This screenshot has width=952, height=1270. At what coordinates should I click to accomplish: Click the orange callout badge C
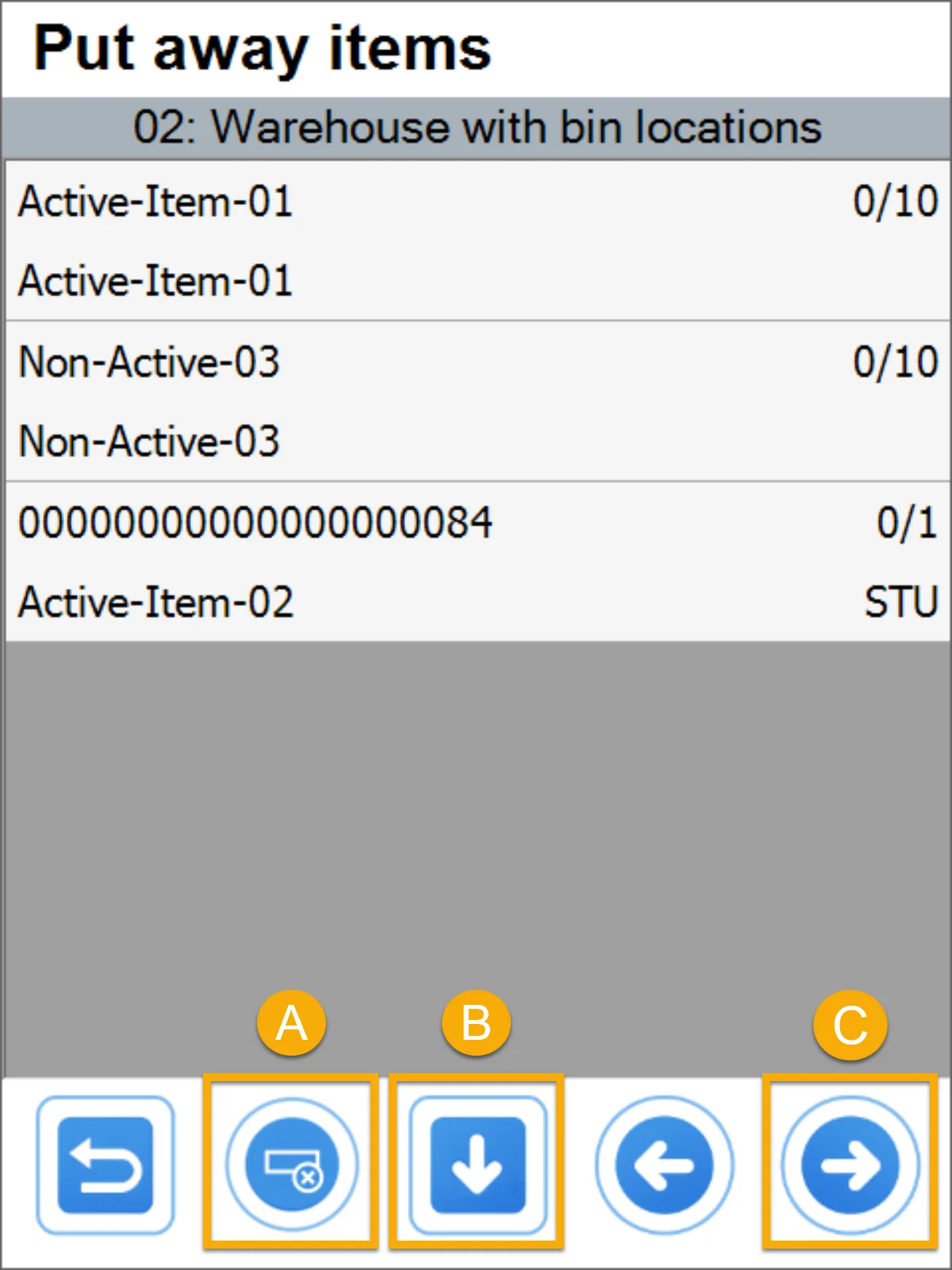850,1025
